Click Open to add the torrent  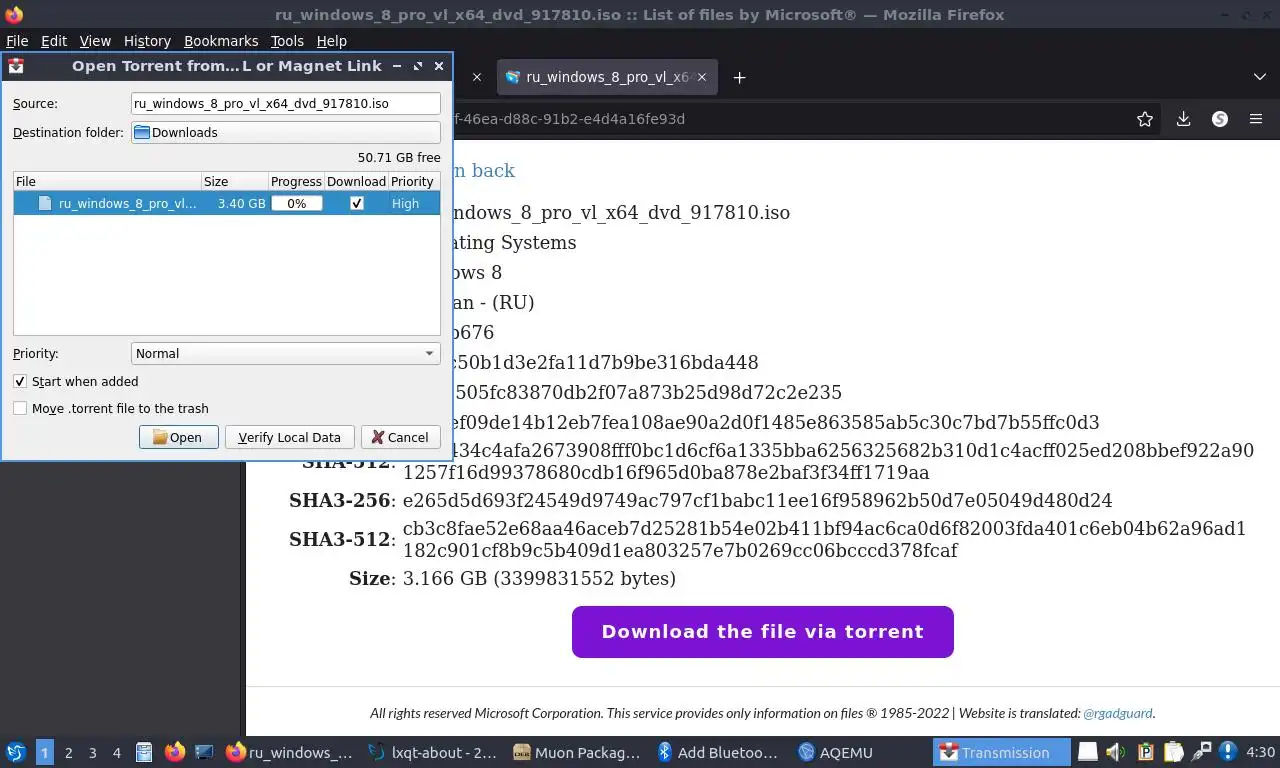pyautogui.click(x=179, y=437)
